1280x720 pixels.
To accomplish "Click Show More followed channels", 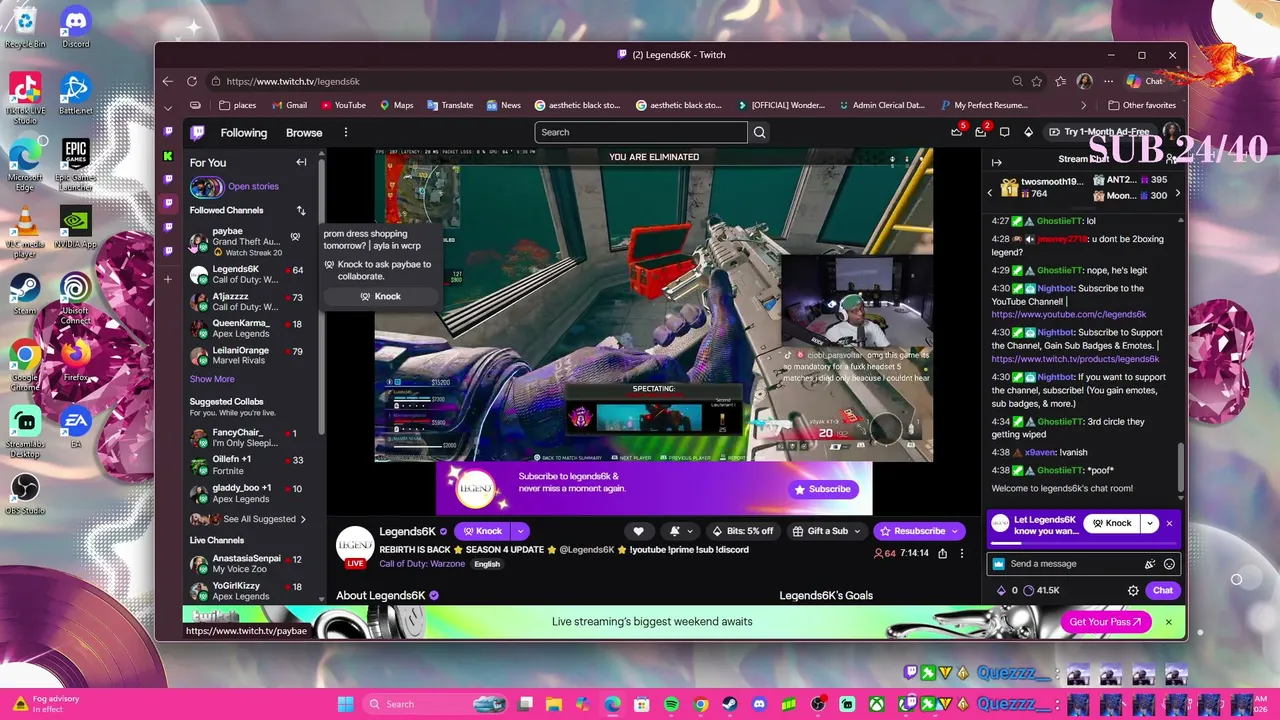I will tap(212, 379).
